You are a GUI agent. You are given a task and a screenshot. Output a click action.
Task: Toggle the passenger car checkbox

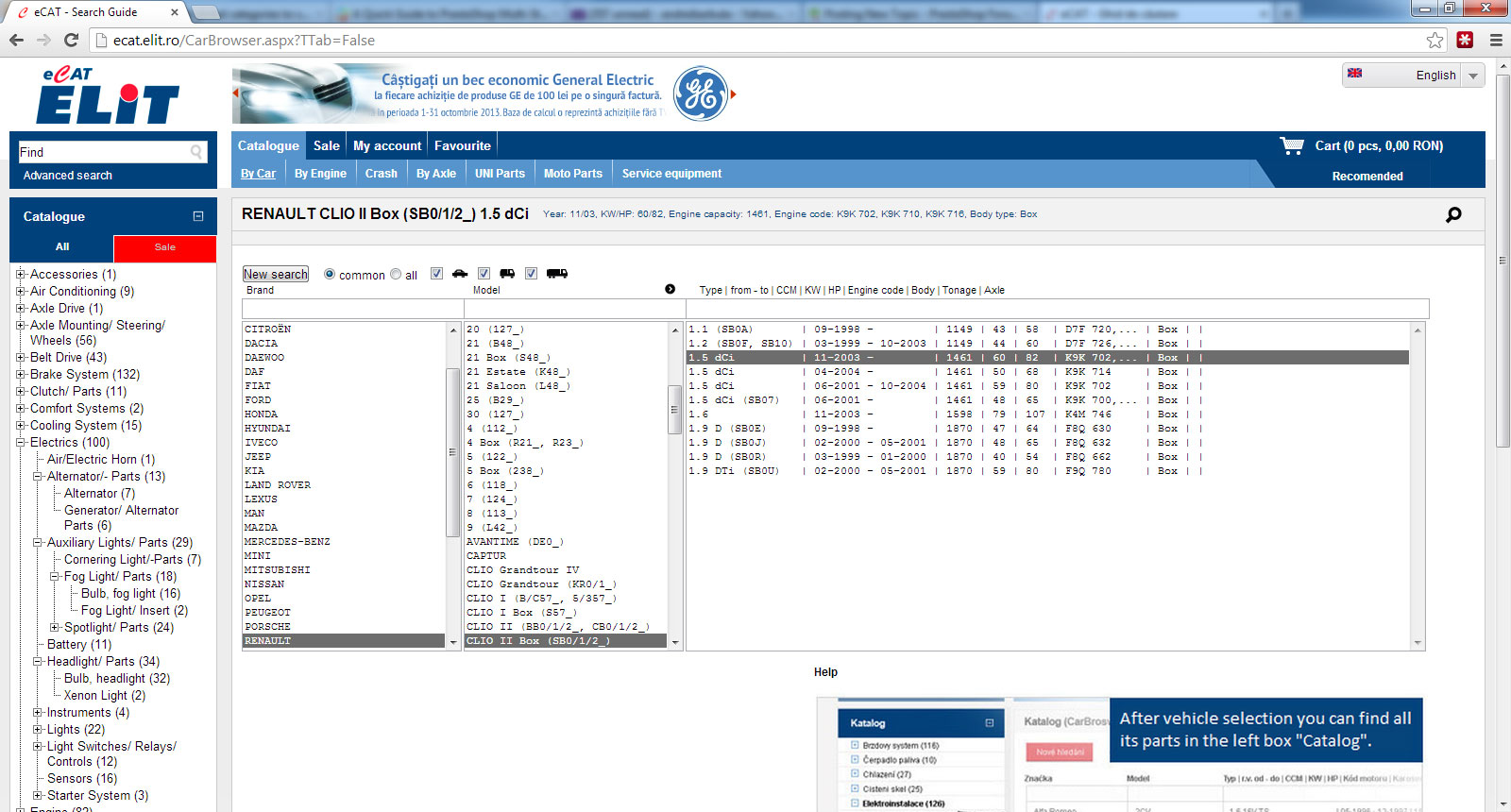(x=436, y=274)
